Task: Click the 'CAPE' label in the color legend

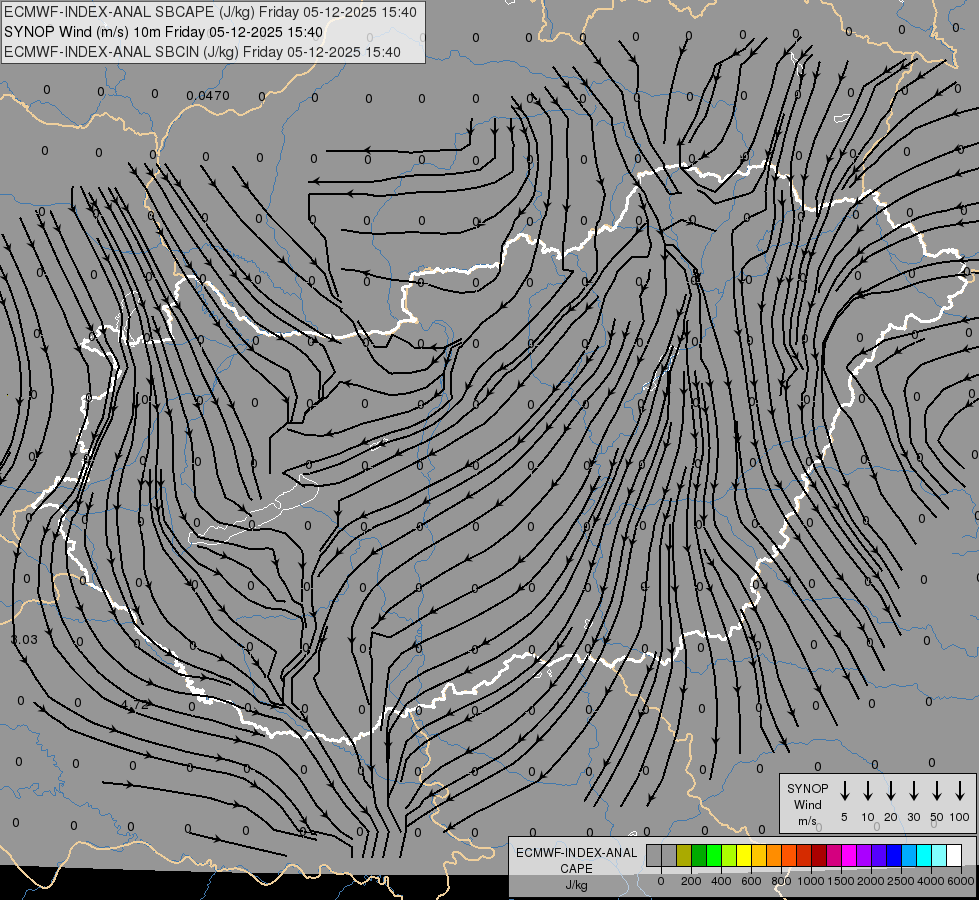Action: (x=576, y=868)
